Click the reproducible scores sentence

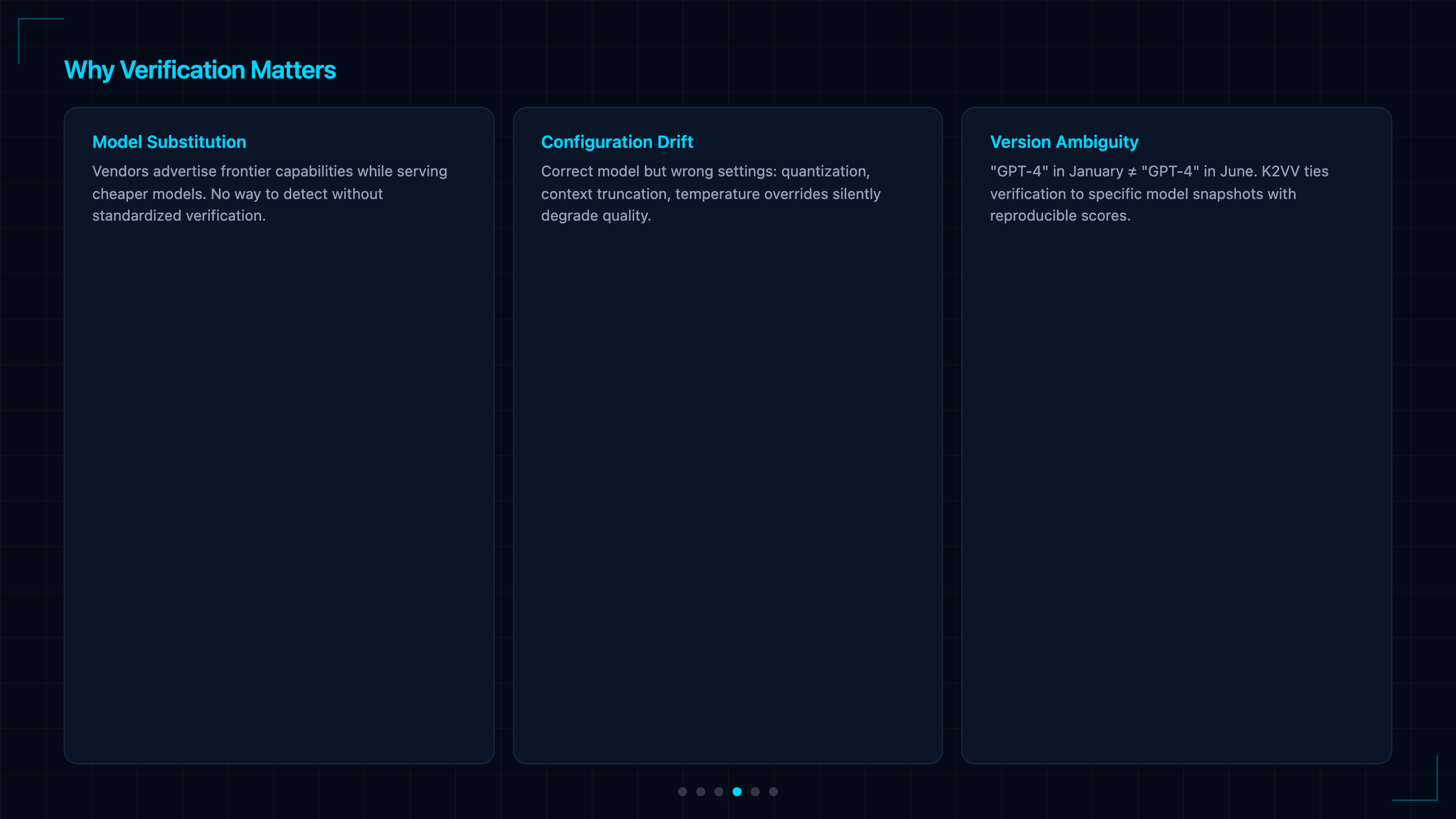pyautogui.click(x=1060, y=216)
